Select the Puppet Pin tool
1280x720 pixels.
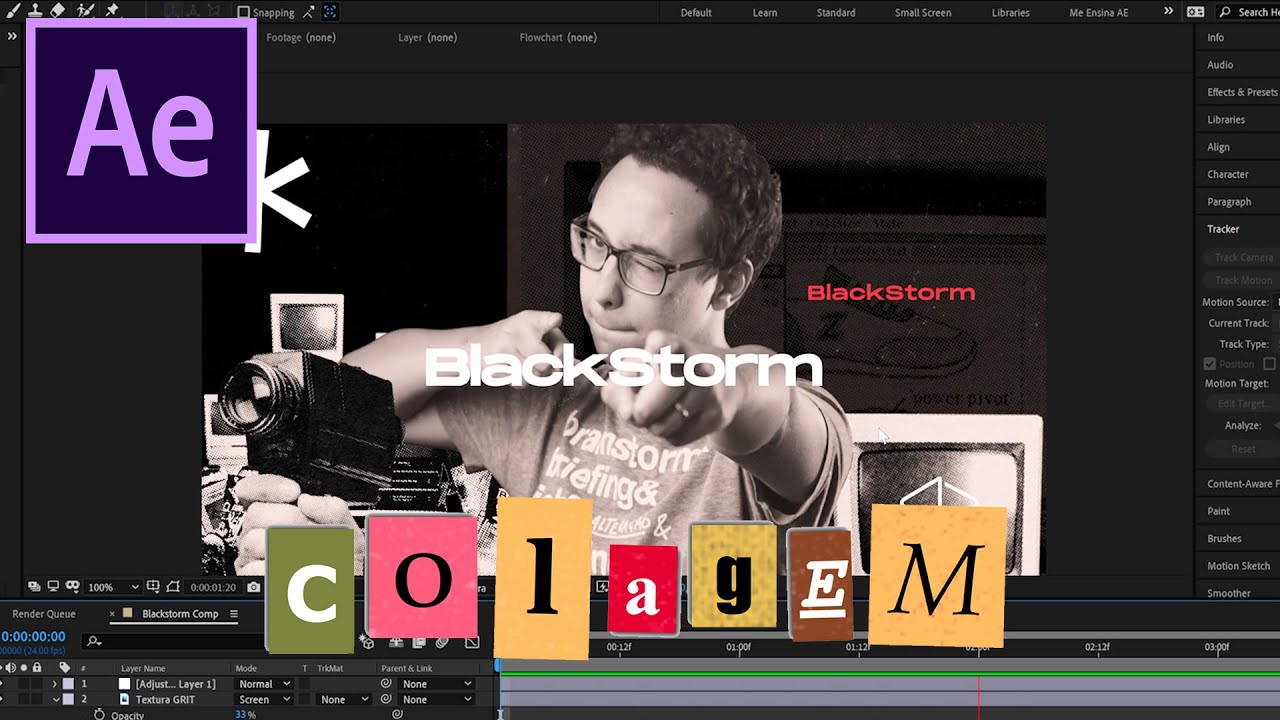(112, 10)
